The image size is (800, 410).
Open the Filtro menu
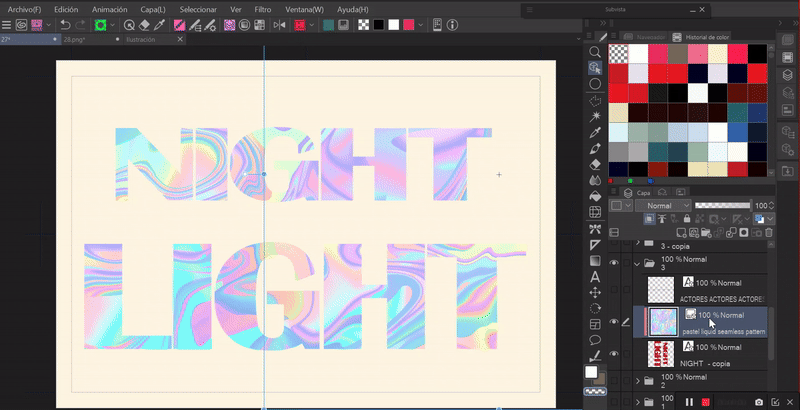[x=262, y=9]
